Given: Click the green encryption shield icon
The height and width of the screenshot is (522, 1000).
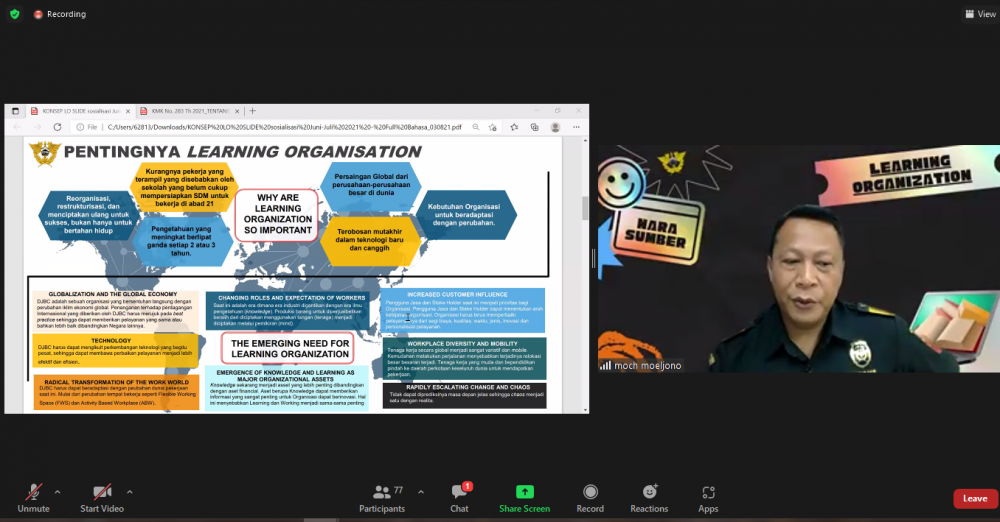Looking at the screenshot, I should pos(14,14).
